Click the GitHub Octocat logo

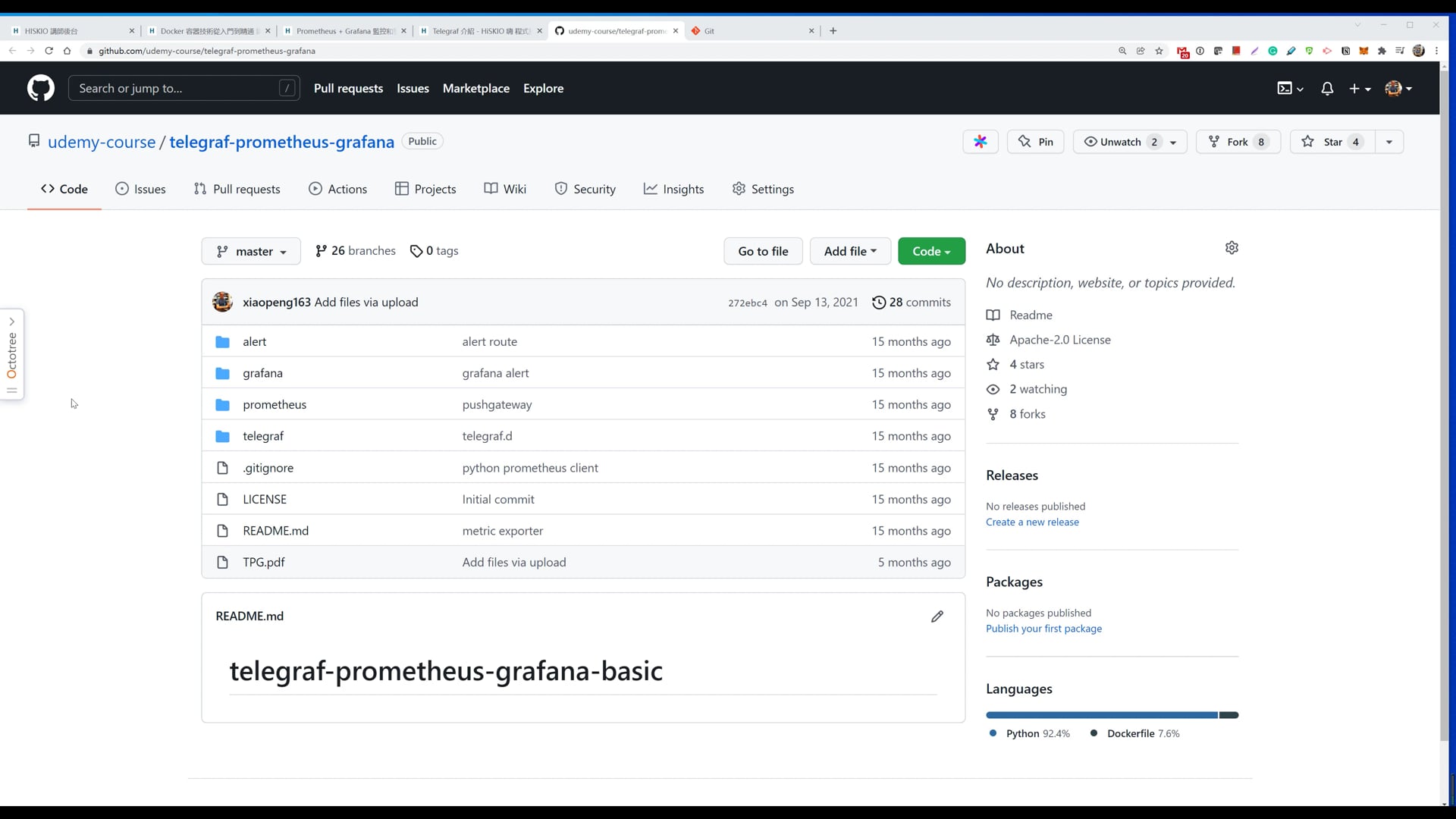(x=41, y=88)
